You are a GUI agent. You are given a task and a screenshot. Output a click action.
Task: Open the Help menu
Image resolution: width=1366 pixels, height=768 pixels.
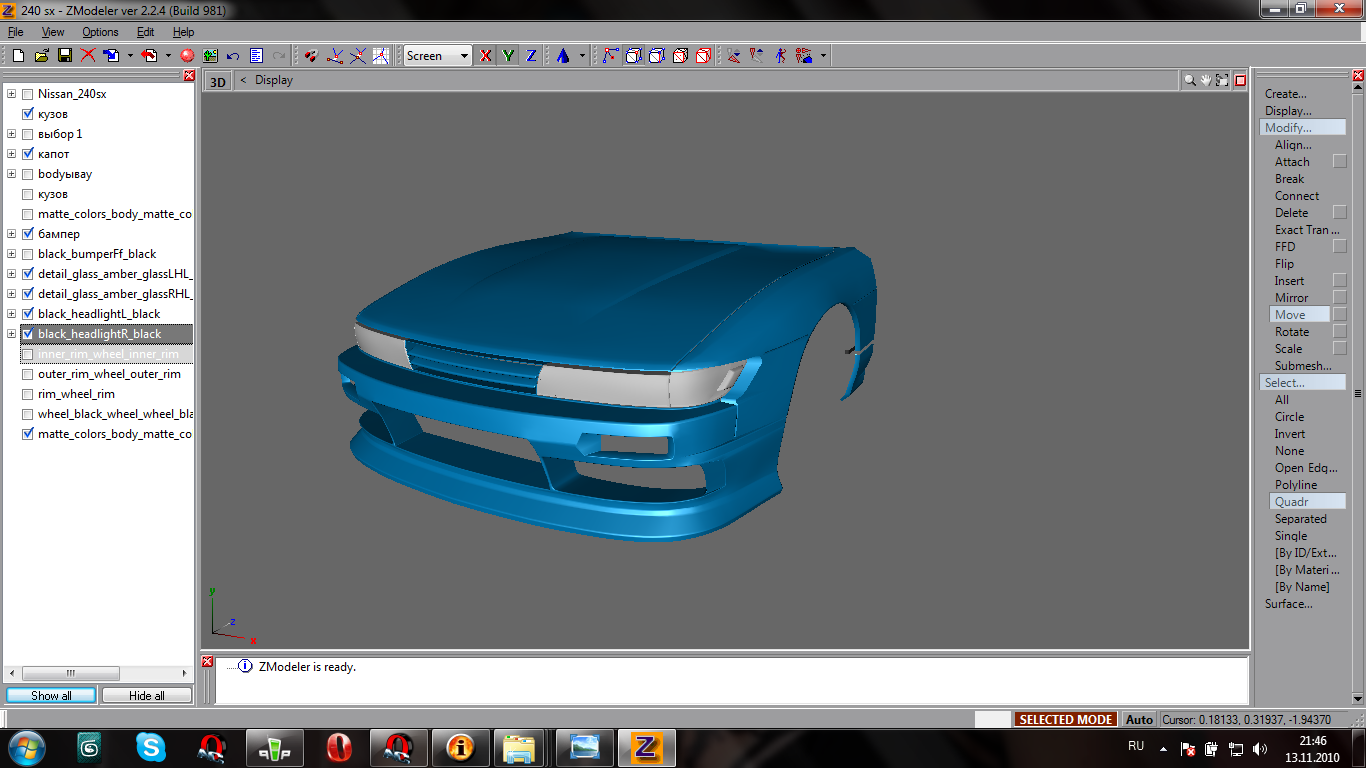pyautogui.click(x=183, y=32)
